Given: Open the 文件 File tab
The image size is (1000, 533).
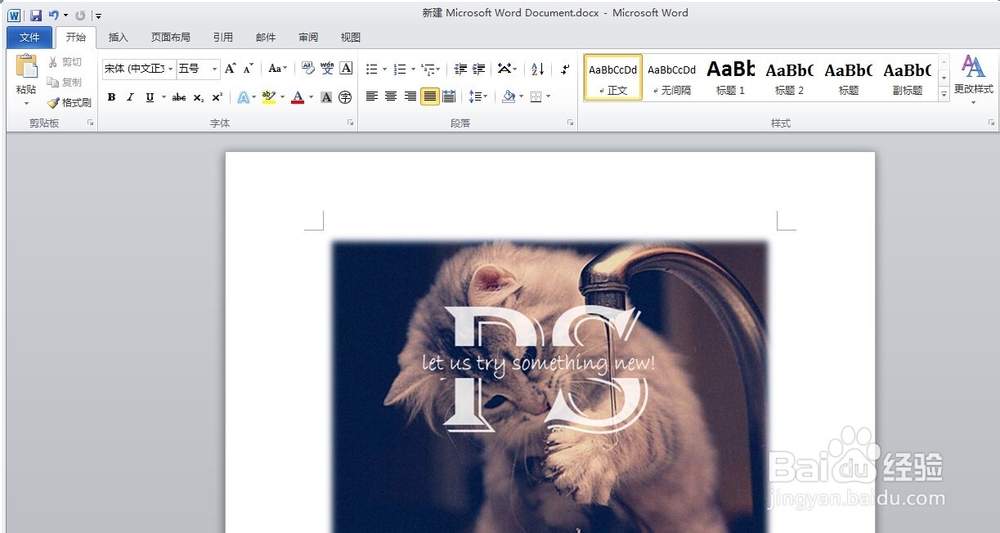Looking at the screenshot, I should tap(29, 38).
